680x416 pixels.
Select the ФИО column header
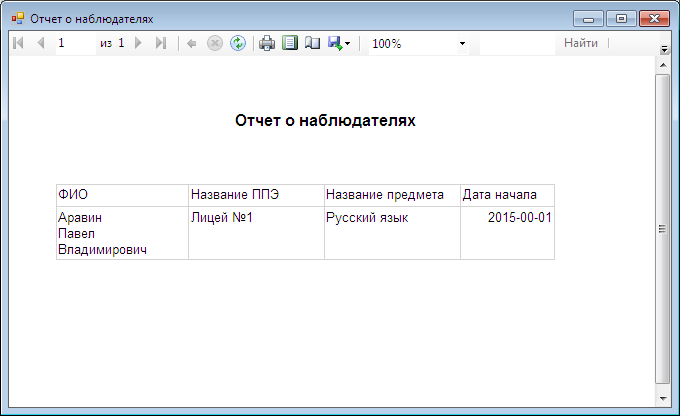[x=122, y=195]
